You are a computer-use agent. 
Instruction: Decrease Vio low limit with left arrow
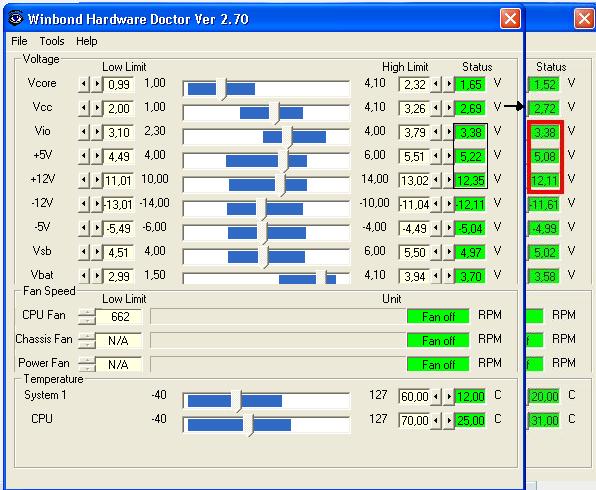tap(84, 132)
